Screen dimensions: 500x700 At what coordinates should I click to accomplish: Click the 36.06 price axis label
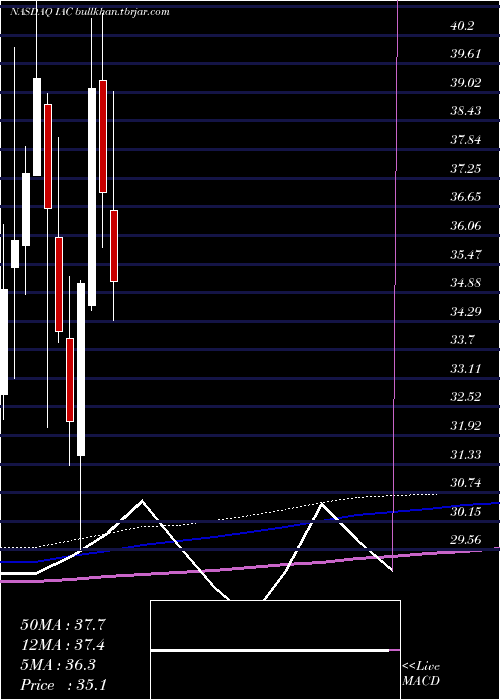466,225
